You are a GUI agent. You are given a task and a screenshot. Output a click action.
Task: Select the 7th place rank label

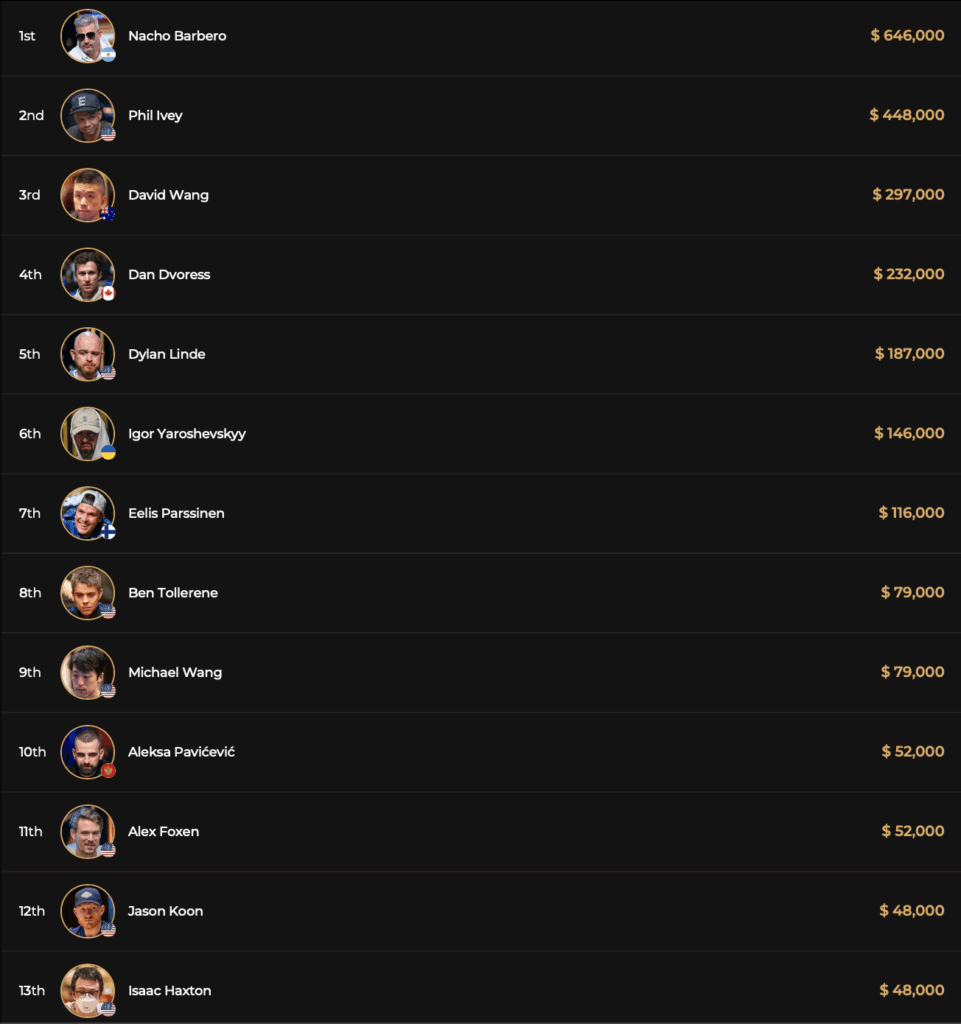pyautogui.click(x=30, y=513)
